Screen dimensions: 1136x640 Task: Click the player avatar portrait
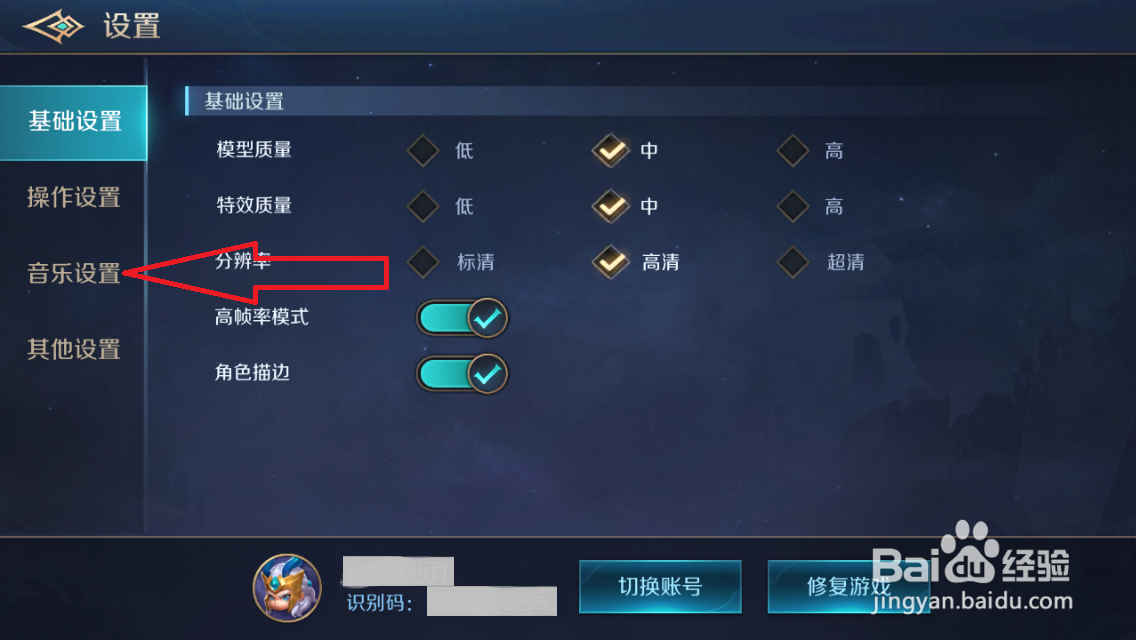(287, 588)
